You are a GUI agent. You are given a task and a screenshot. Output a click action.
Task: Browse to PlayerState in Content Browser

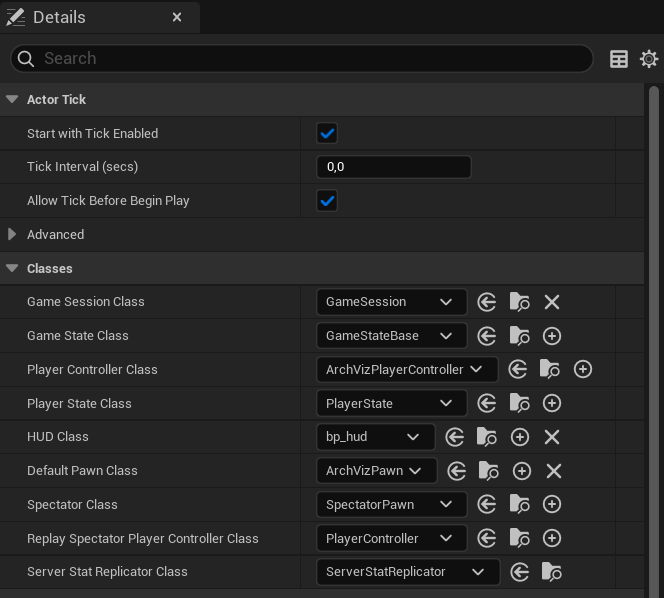coord(519,403)
